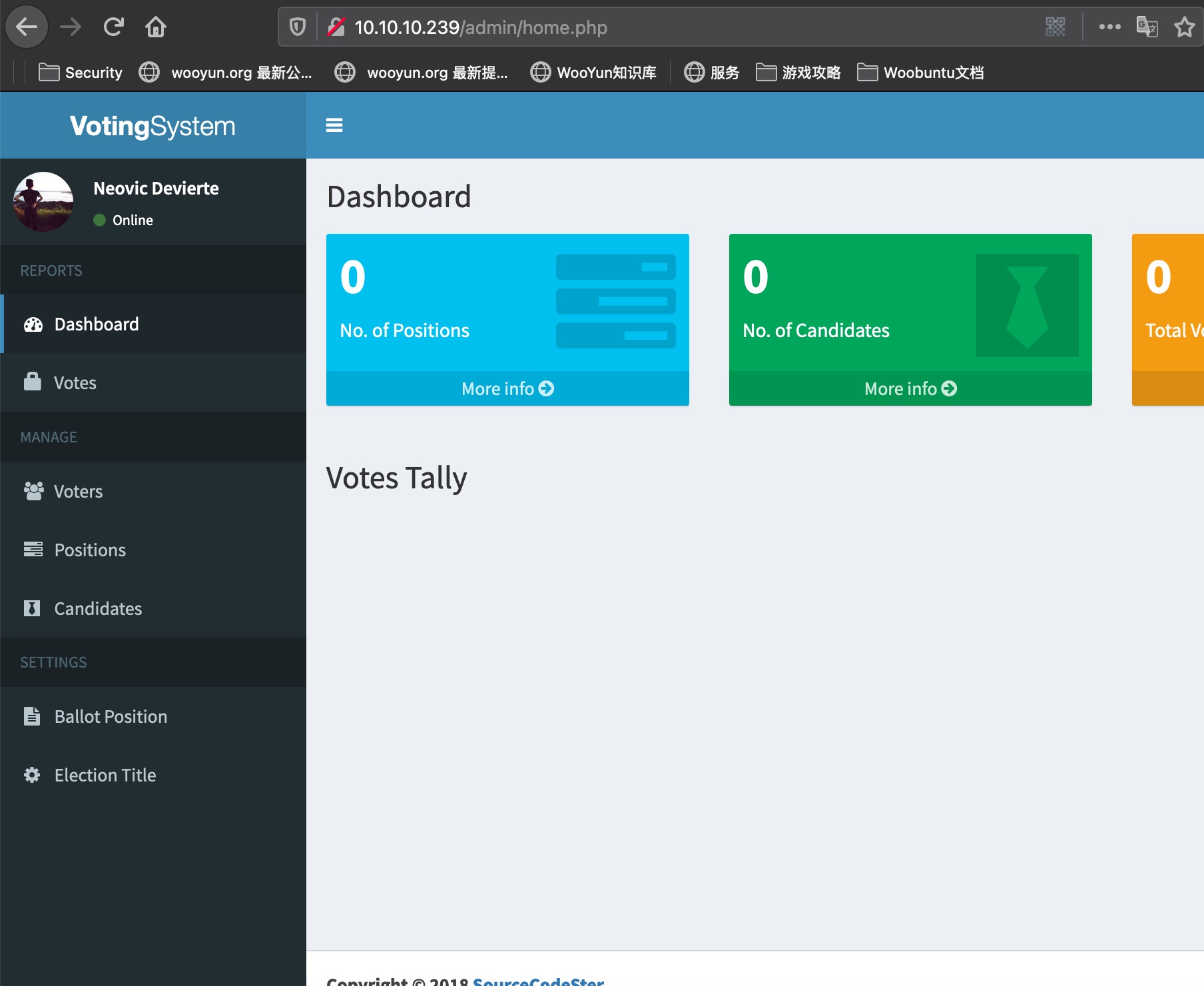Viewport: 1204px width, 986px height.
Task: Open the 游戏攻略 bookmarks folder
Action: click(x=798, y=73)
